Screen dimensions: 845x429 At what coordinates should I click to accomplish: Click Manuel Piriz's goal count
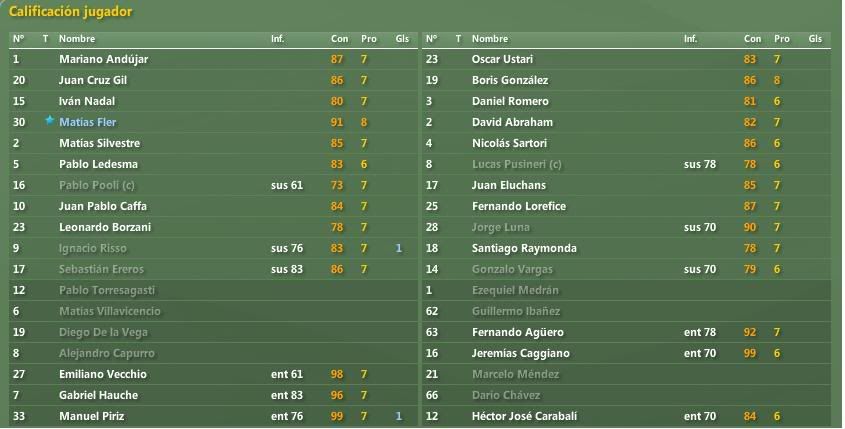398,416
